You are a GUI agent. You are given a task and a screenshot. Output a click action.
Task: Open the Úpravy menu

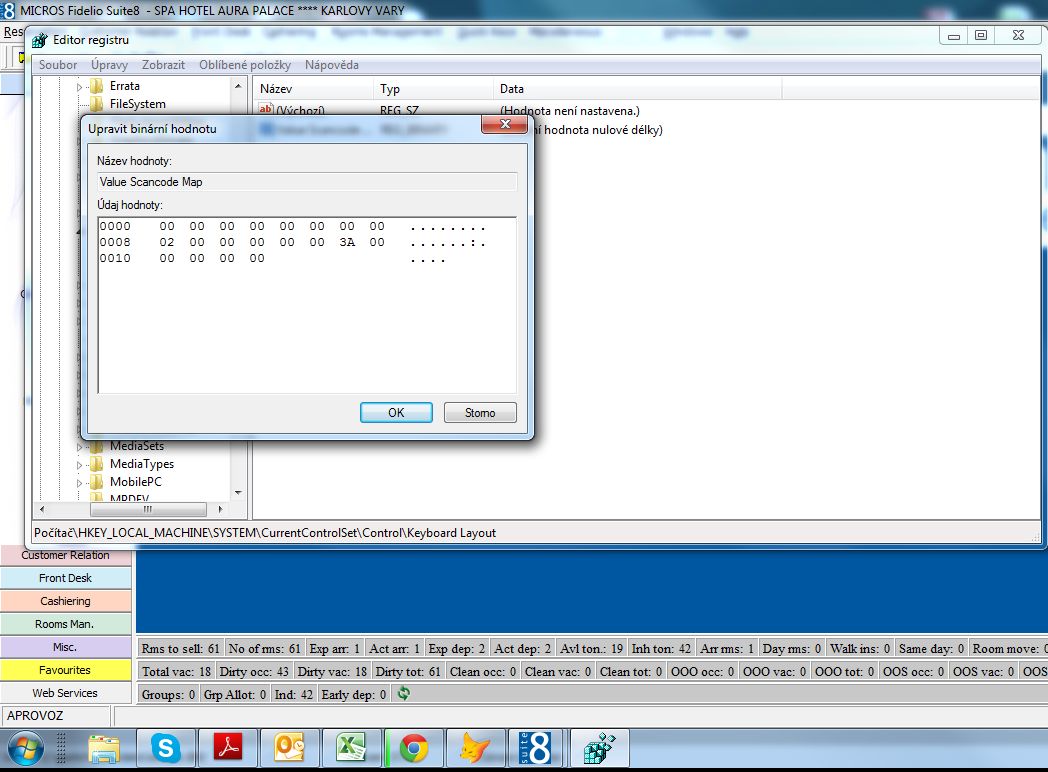click(x=109, y=65)
